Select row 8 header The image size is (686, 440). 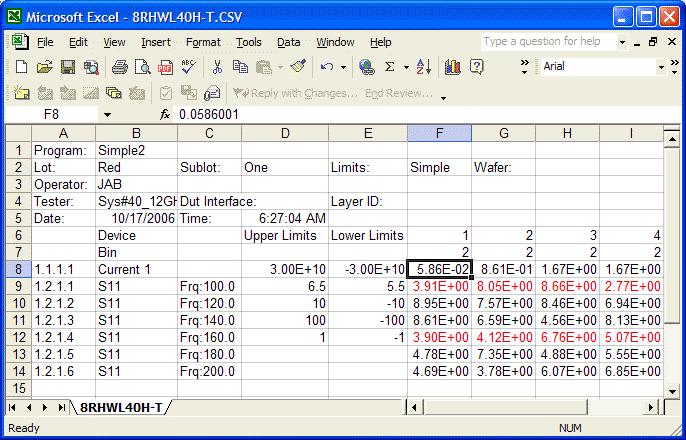pyautogui.click(x=18, y=269)
